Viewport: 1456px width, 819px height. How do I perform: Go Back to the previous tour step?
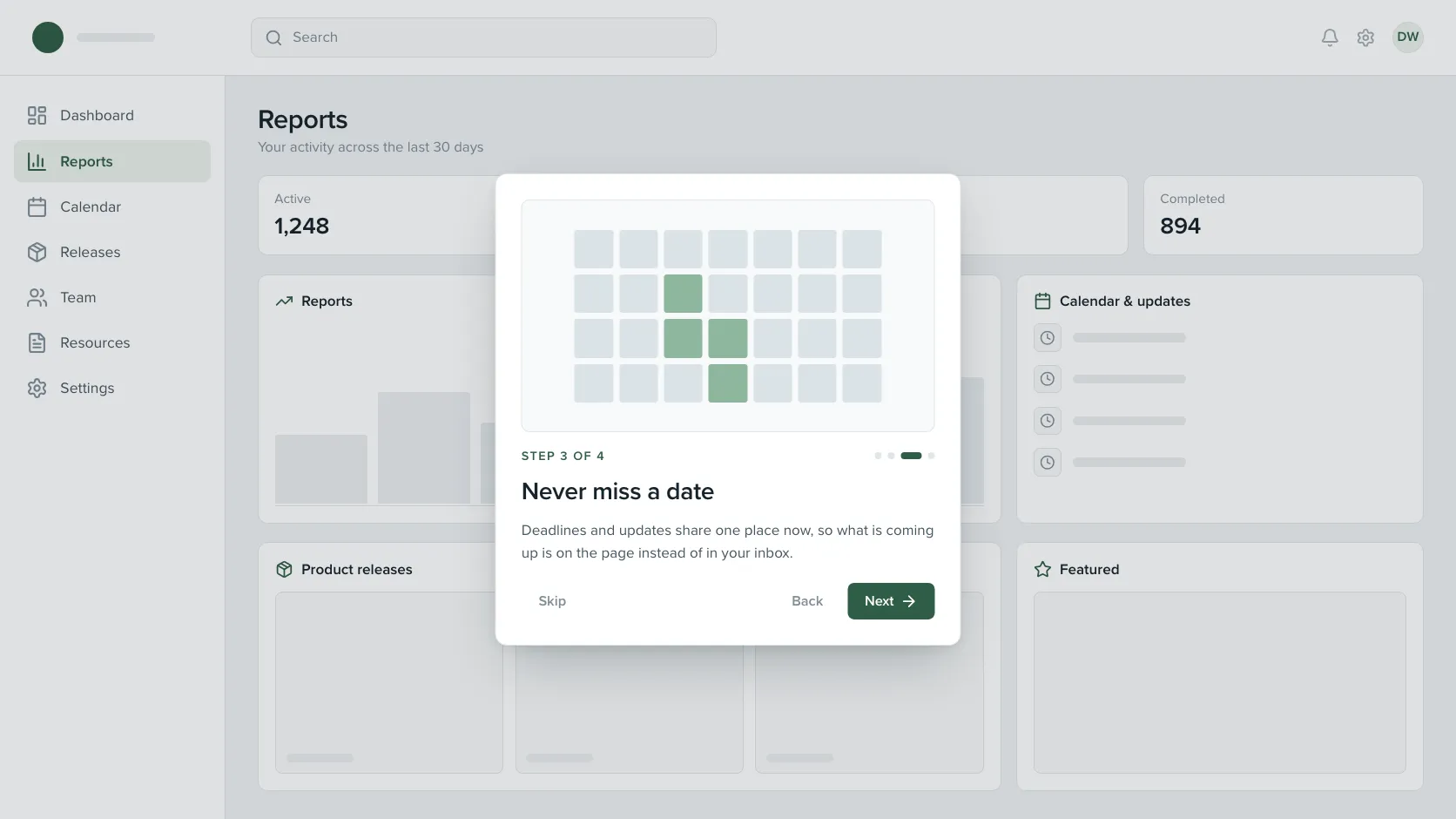coord(807,601)
